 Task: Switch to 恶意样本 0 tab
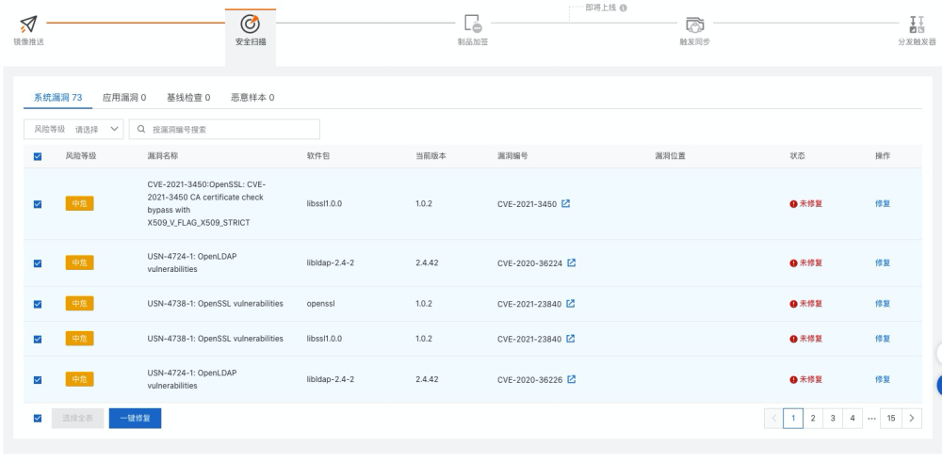[253, 97]
